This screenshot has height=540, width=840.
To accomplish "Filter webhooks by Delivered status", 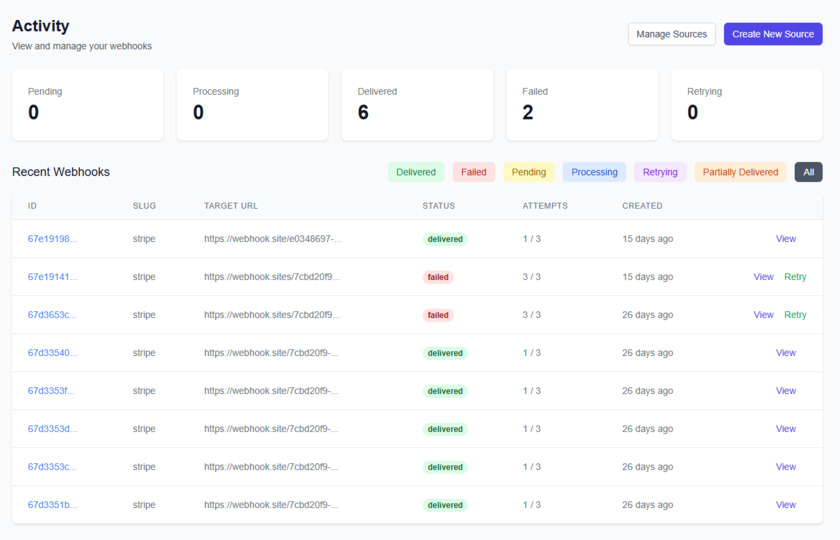I will 416,172.
